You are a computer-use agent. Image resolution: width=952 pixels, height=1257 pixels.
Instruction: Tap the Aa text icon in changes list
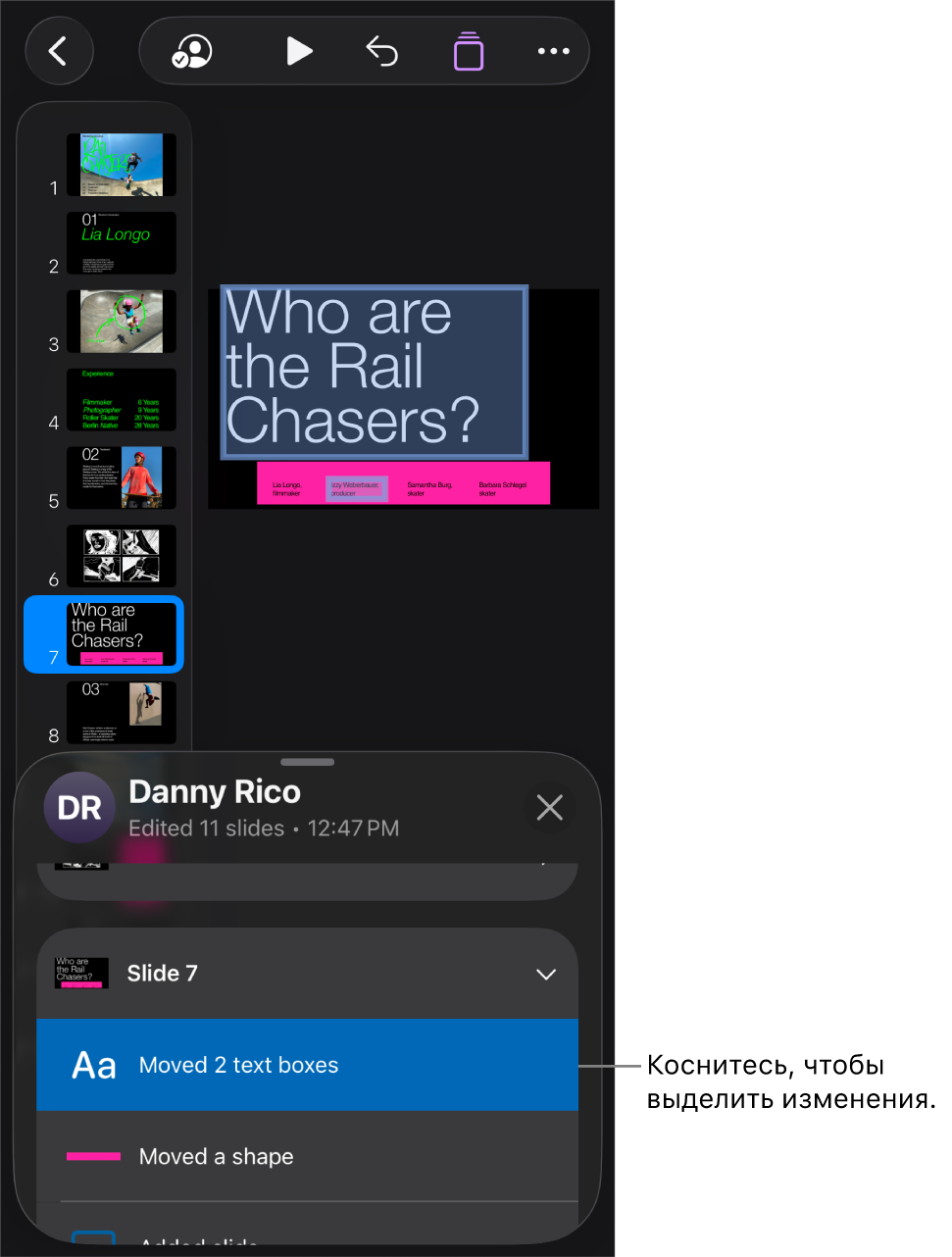click(94, 1066)
